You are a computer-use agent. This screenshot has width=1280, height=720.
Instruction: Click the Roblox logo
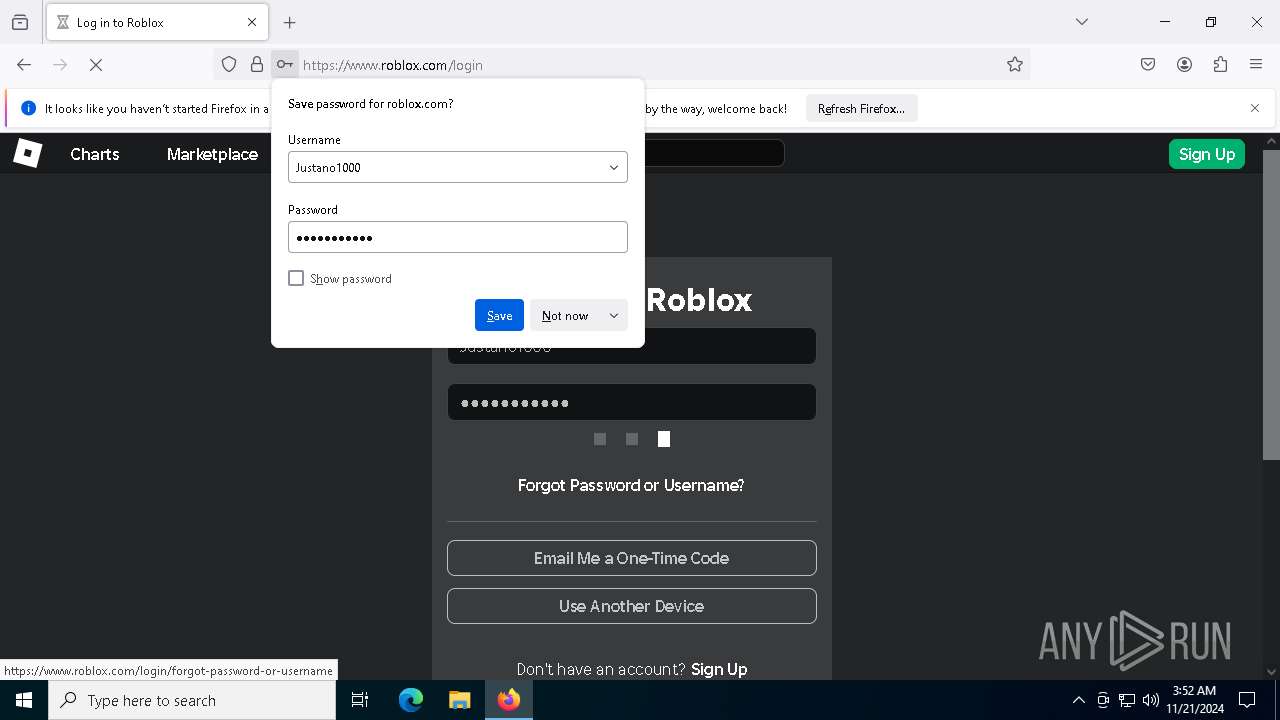[27, 153]
